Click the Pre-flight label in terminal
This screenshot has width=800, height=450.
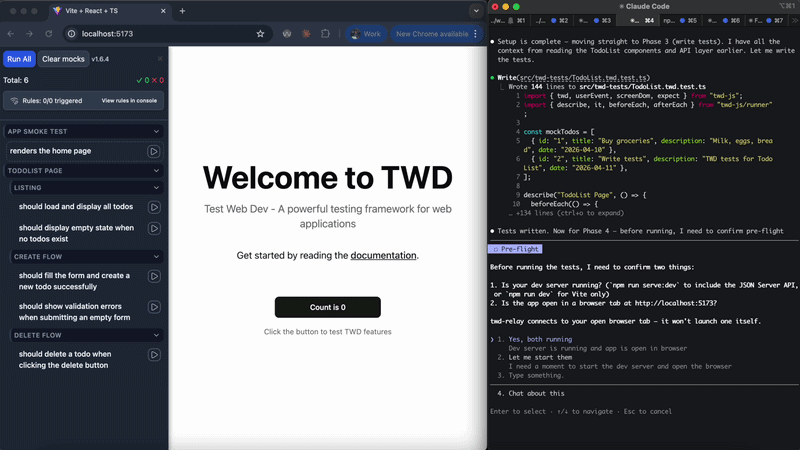[516, 249]
